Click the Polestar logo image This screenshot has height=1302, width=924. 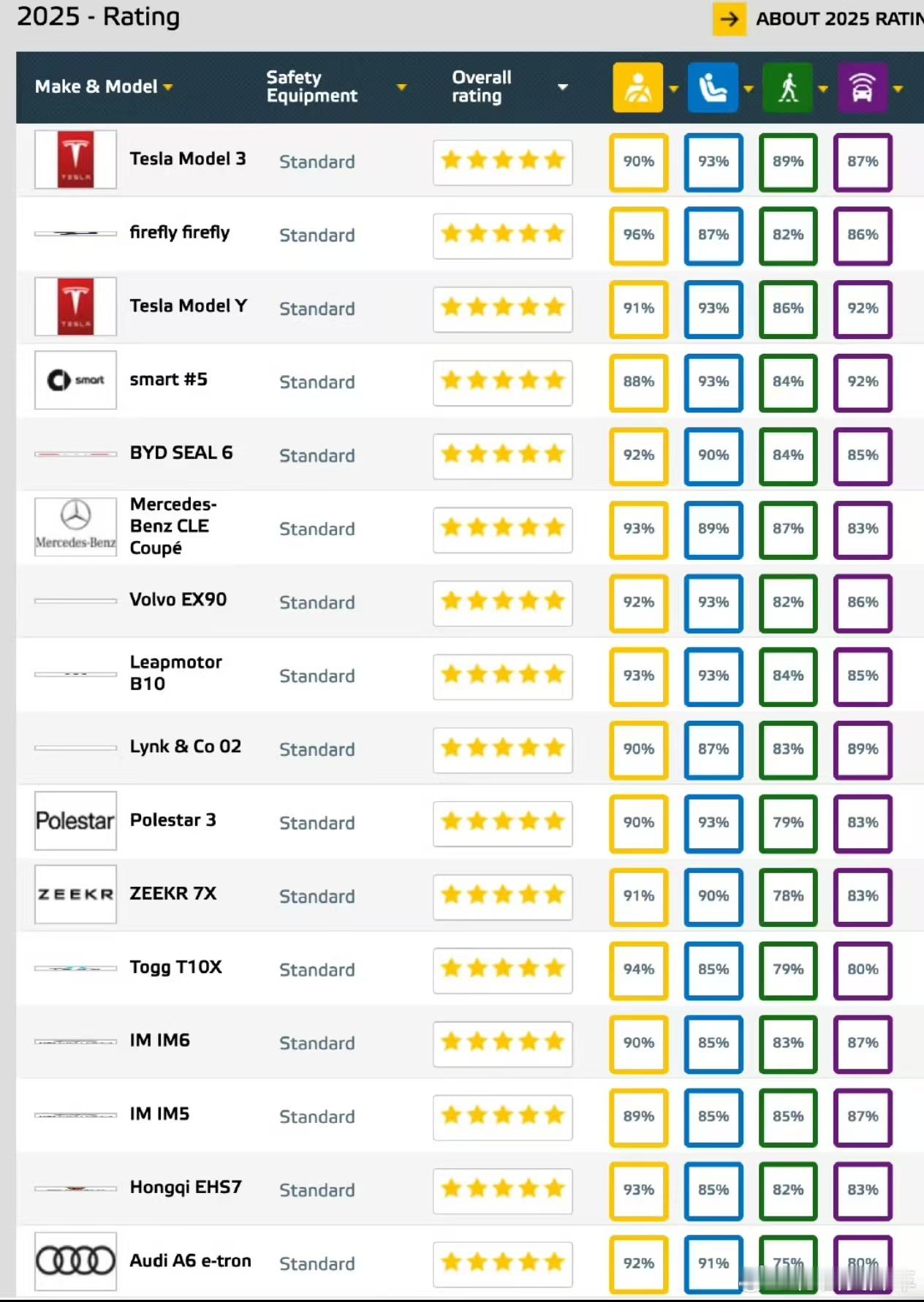coord(75,821)
